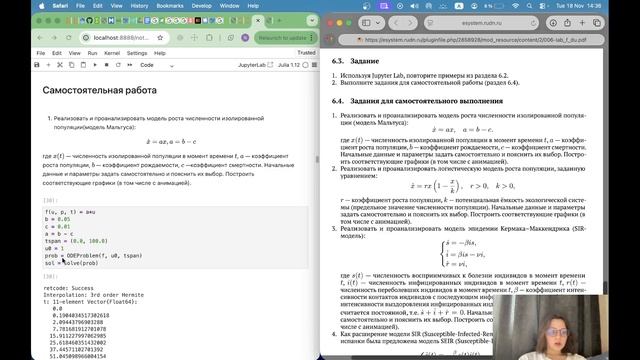Viewport: 640px width, 360px height.
Task: Close the active Chrome tab
Action: point(258,20)
